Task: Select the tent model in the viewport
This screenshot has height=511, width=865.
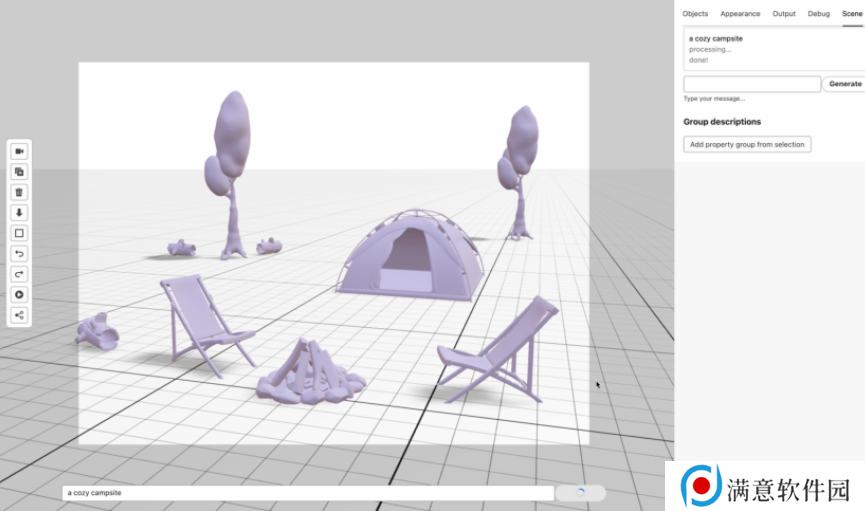Action: tap(410, 258)
